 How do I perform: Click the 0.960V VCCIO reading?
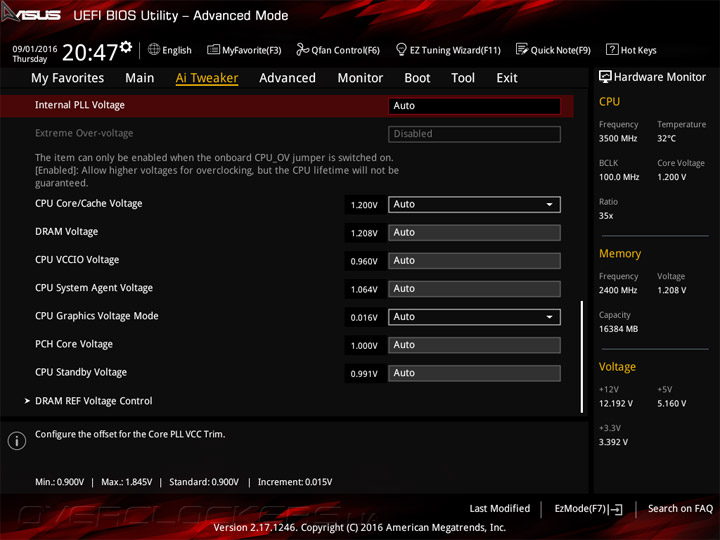(x=364, y=261)
